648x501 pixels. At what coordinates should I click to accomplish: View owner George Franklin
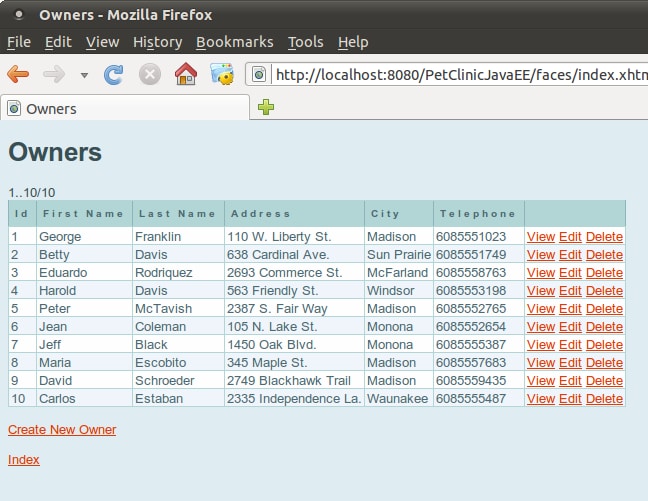[x=541, y=237]
